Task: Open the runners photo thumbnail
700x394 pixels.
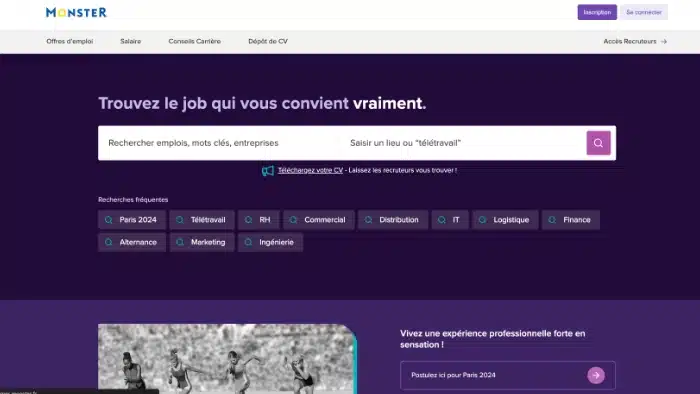Action: [227, 359]
